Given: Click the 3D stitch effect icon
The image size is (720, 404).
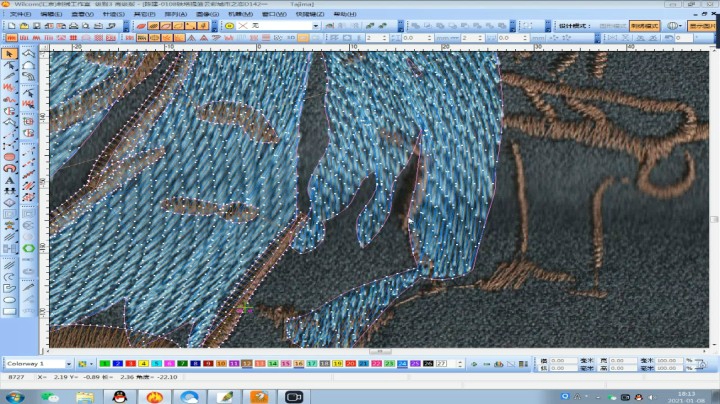Looking at the screenshot, I should [x=291, y=38].
